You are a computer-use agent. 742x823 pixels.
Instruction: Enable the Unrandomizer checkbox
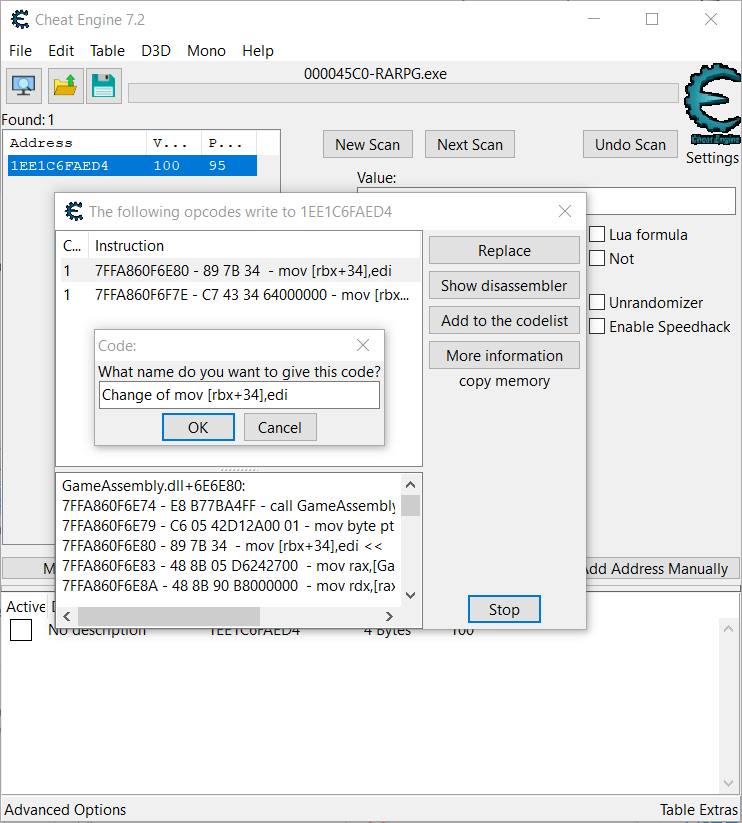click(x=597, y=302)
